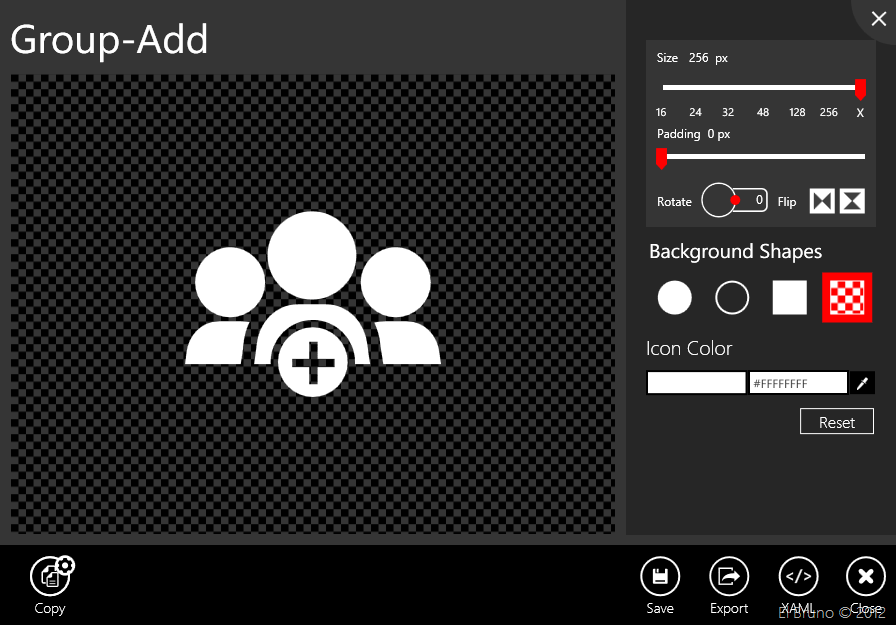896x625 pixels.
Task: Select filled square background shape
Action: click(789, 298)
